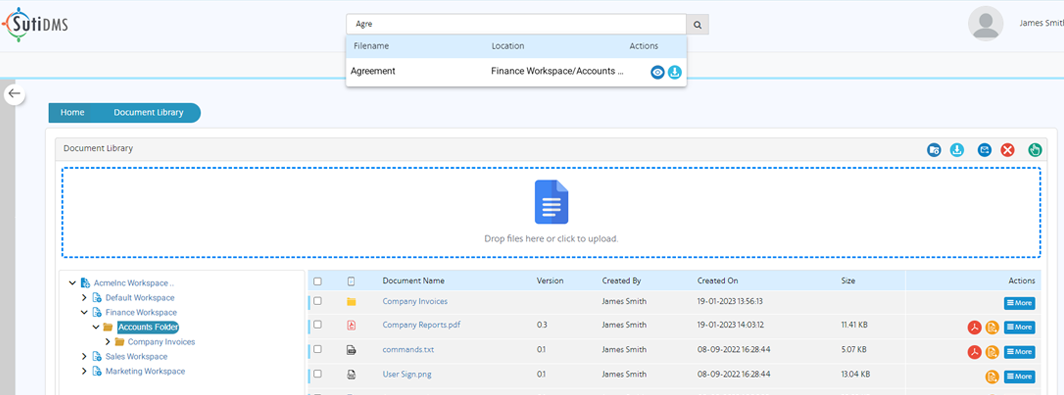Select Company Invoices subfolder in the tree

click(162, 342)
